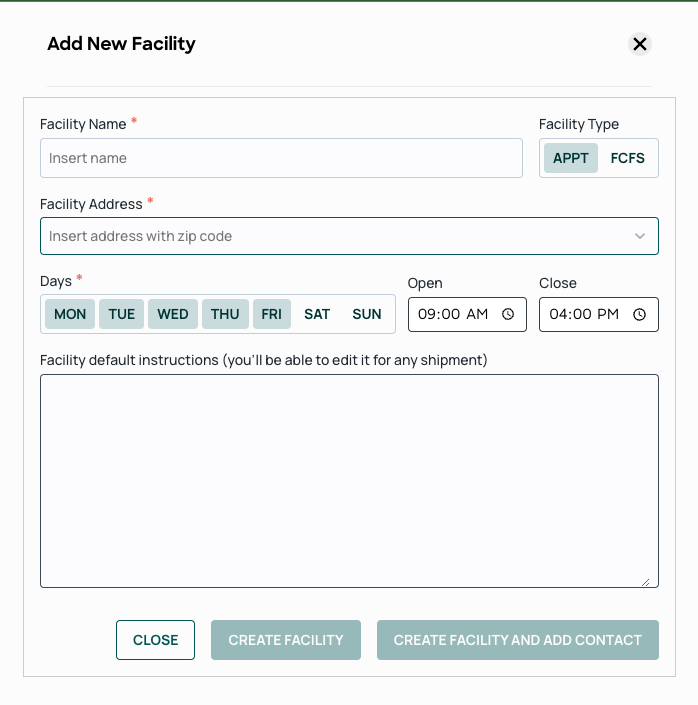The height and width of the screenshot is (705, 698).
Task: Toggle the FRI day chip
Action: 272,314
